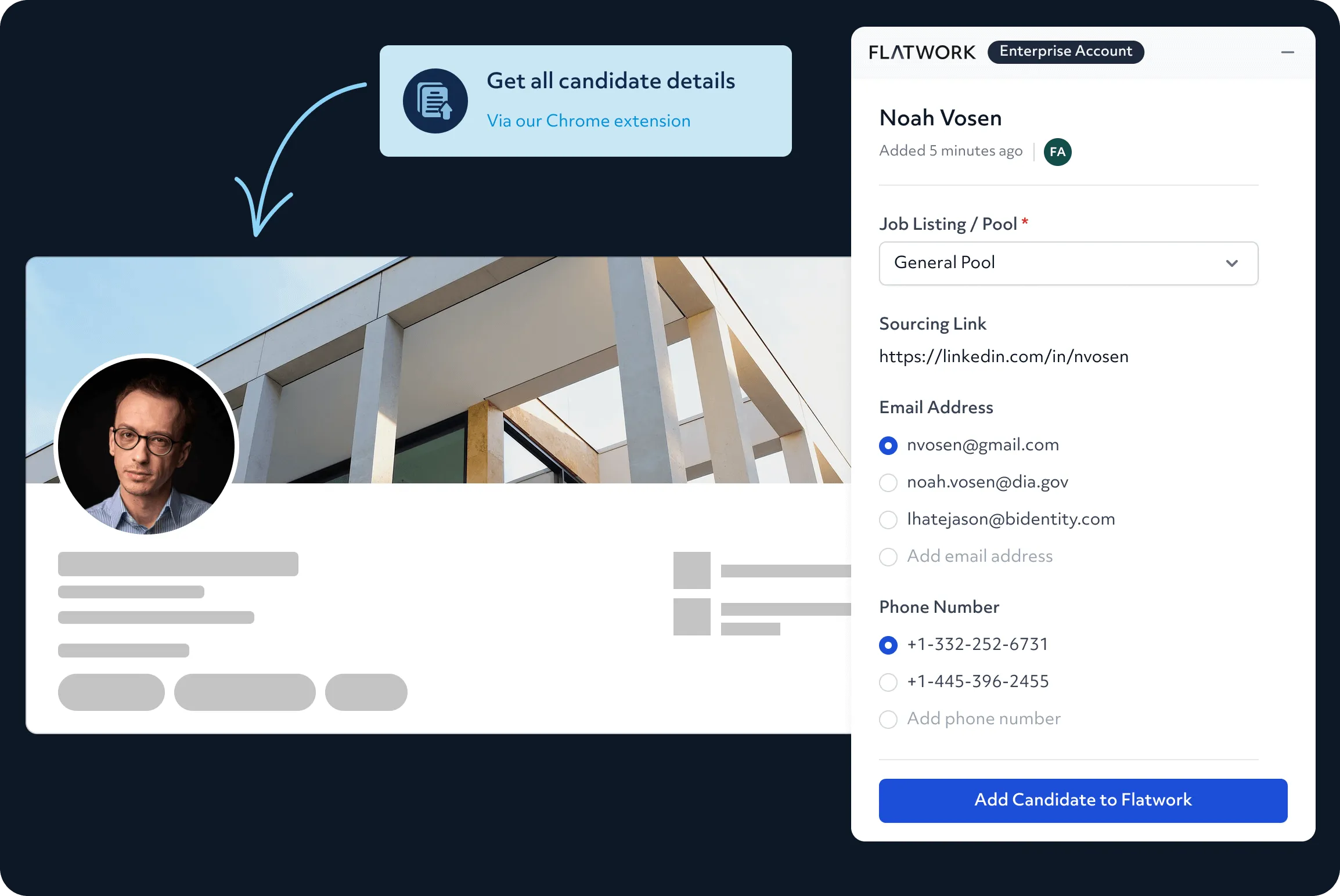Click the Add Candidate to Flatwork button

click(1083, 800)
